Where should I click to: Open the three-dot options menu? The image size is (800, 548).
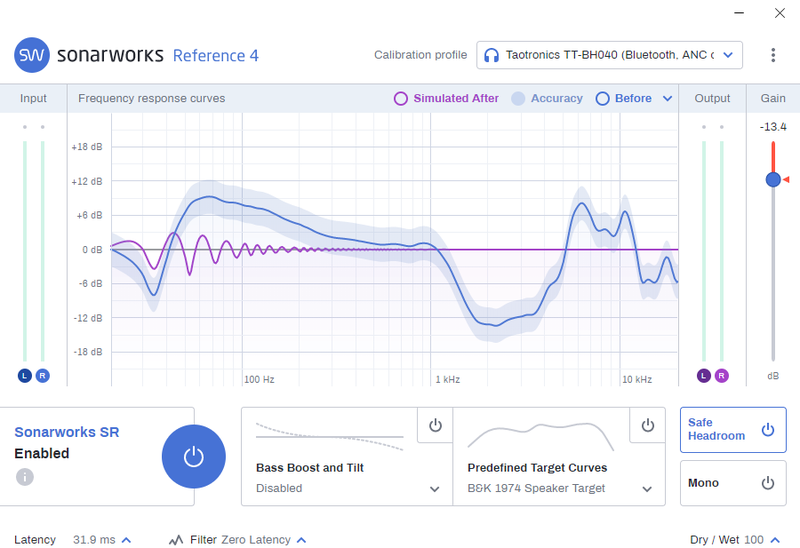click(773, 55)
